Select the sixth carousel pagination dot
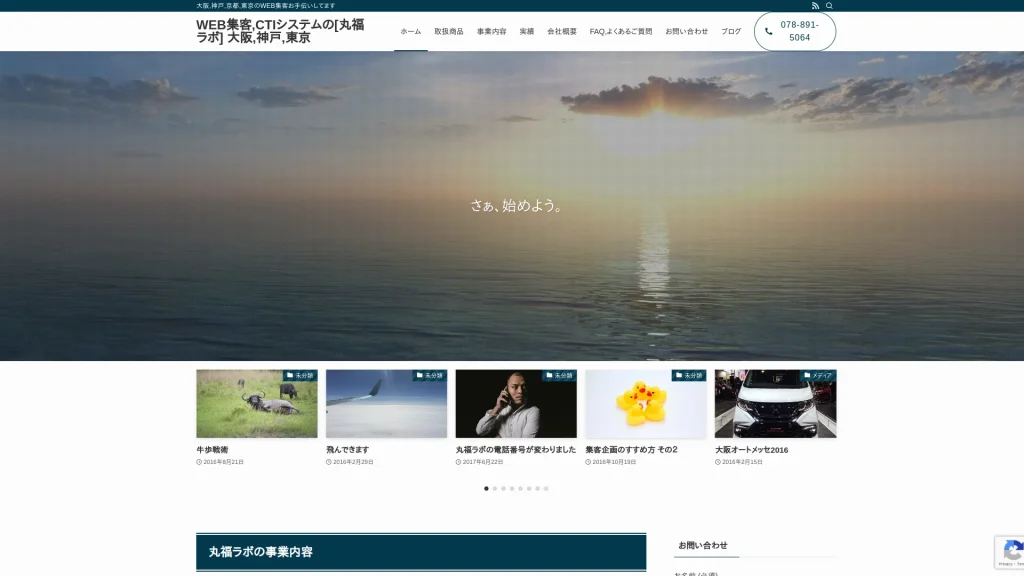This screenshot has width=1024, height=576. [x=529, y=488]
